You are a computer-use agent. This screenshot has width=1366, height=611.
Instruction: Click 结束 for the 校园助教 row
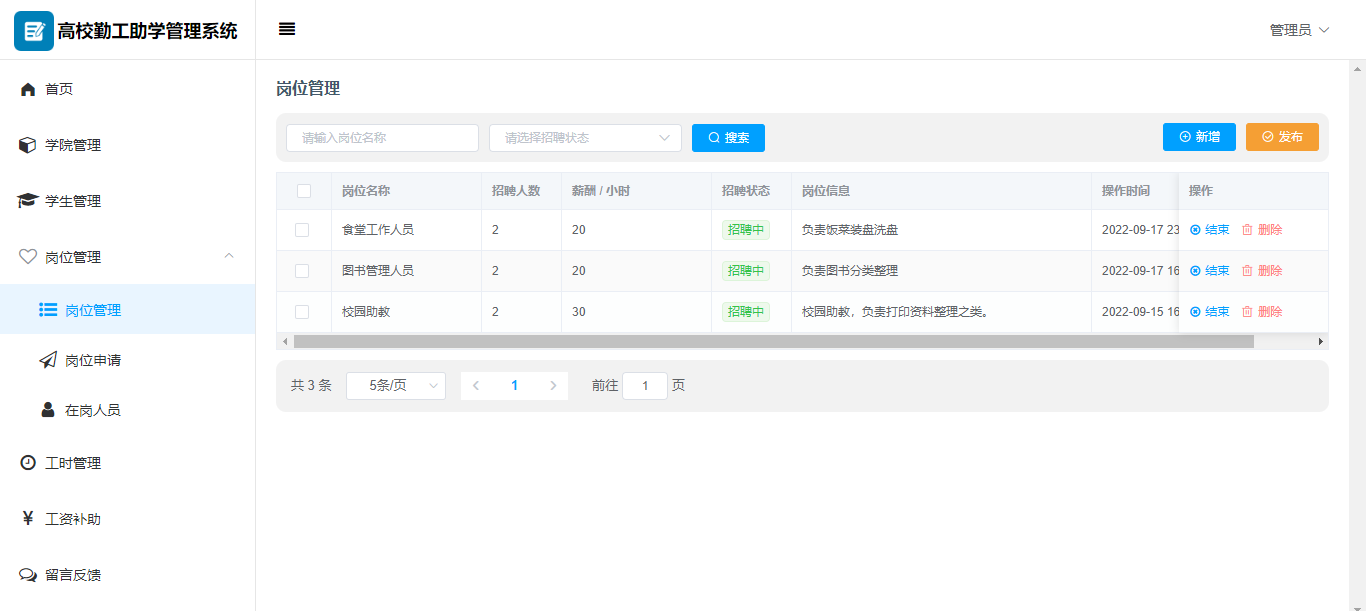(x=1210, y=312)
